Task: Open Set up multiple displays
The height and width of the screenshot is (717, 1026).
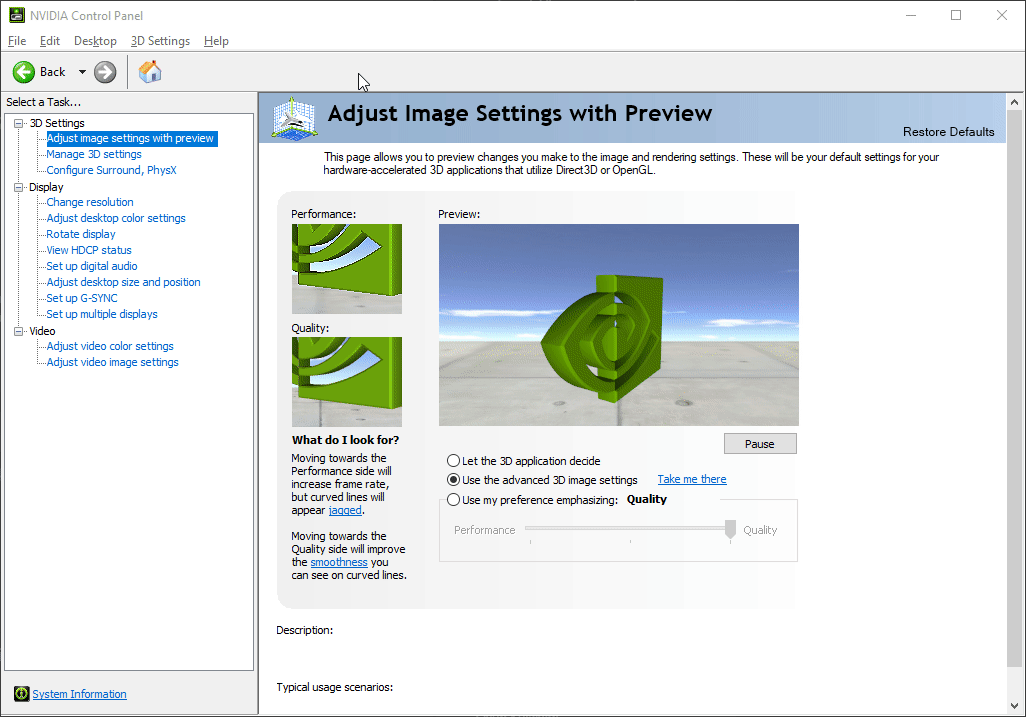Action: click(x=101, y=314)
